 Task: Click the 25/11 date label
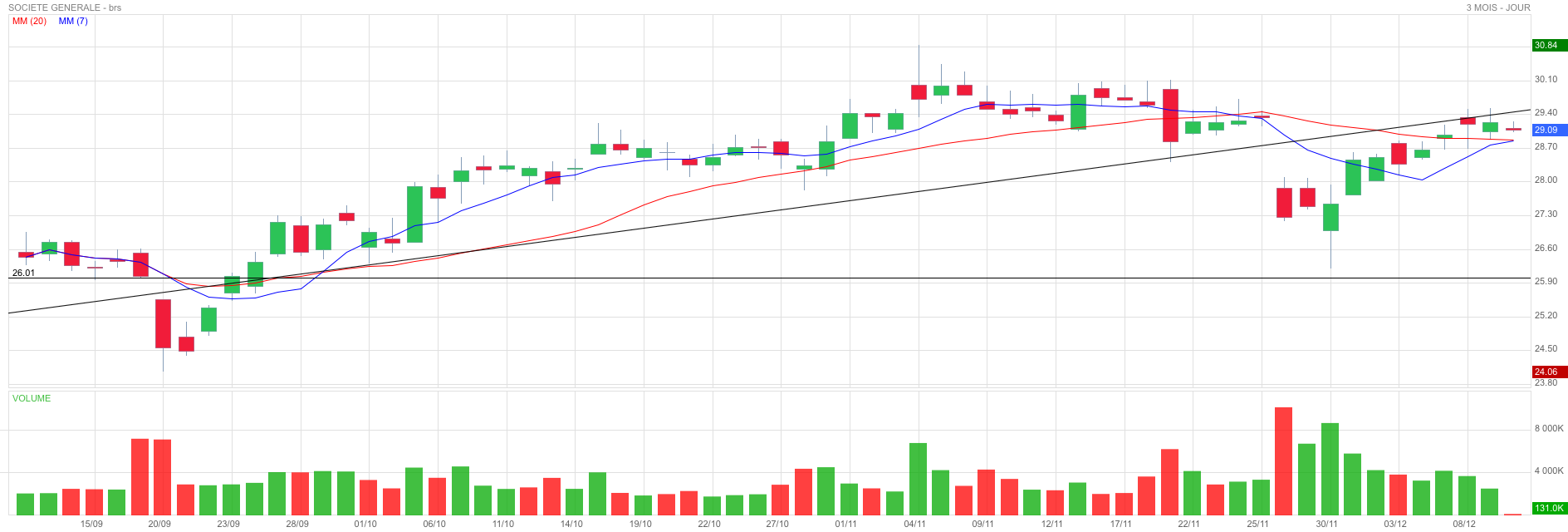[1258, 524]
